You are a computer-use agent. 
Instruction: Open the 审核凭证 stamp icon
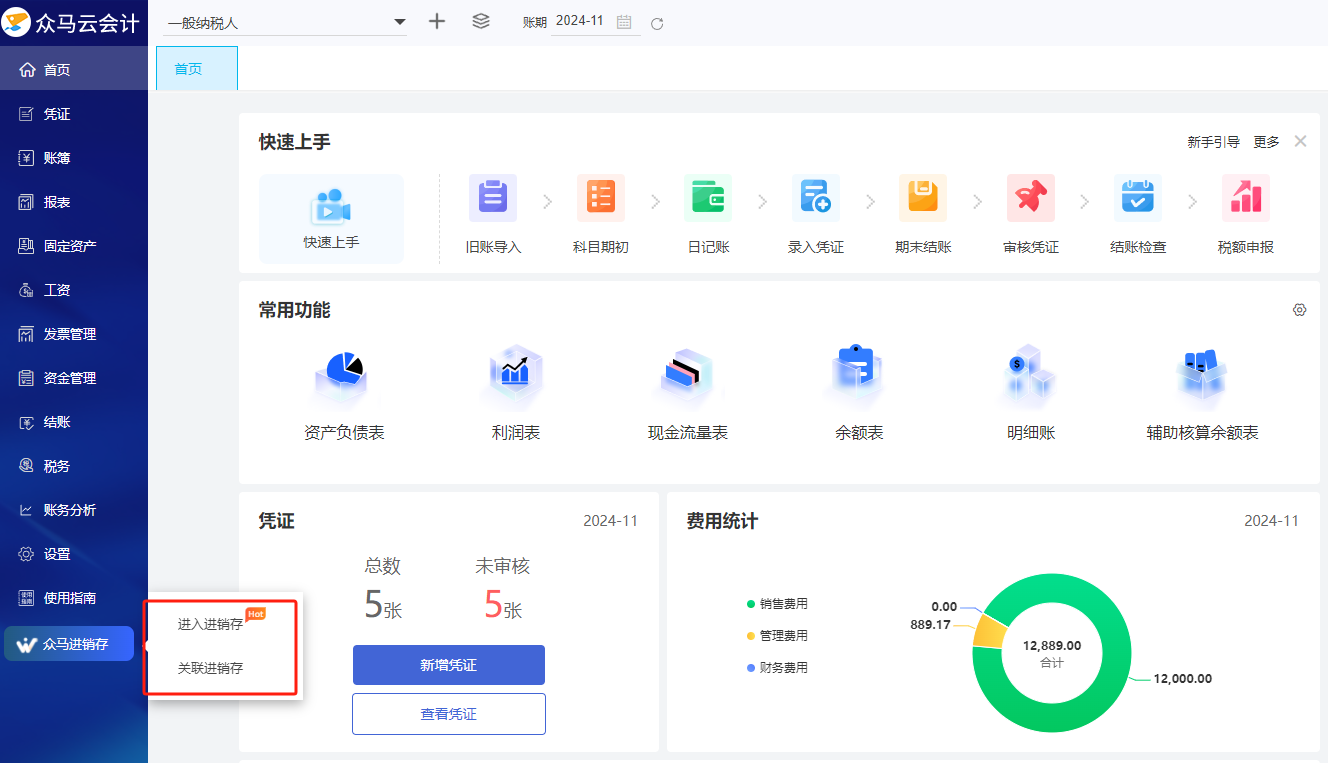(1031, 198)
